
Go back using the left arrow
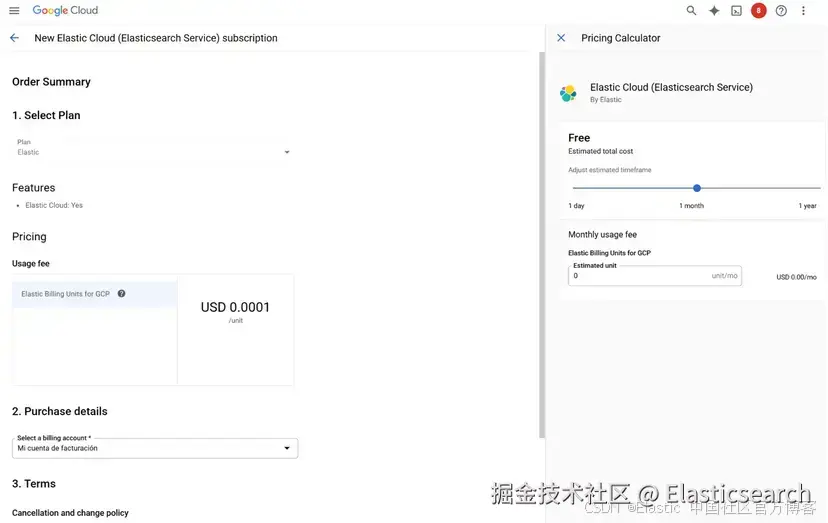tap(14, 38)
